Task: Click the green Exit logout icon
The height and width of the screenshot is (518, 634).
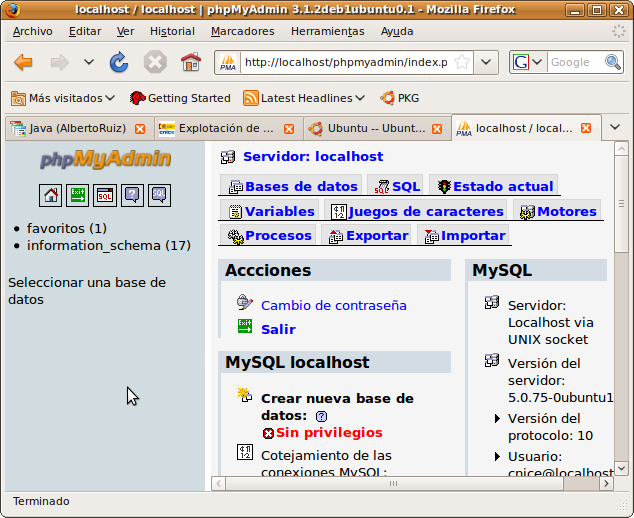Action: [x=77, y=195]
